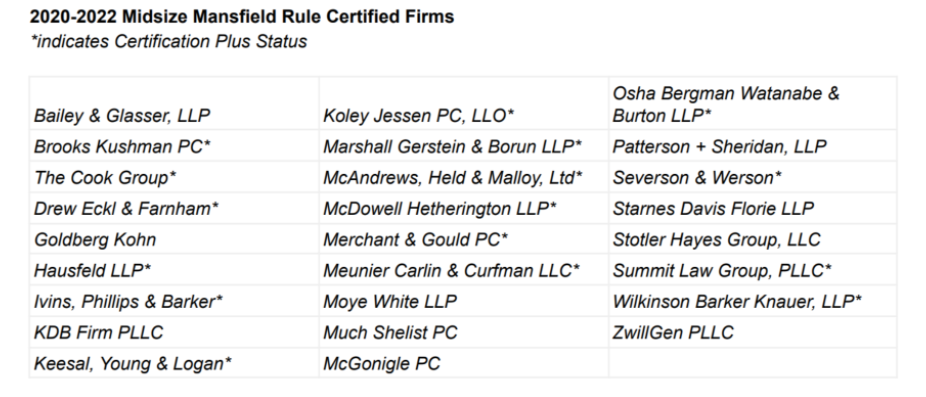Viewport: 926px width, 397px height.
Task: Select Koley Jessen PC, LLO* cell
Action: 464,103
